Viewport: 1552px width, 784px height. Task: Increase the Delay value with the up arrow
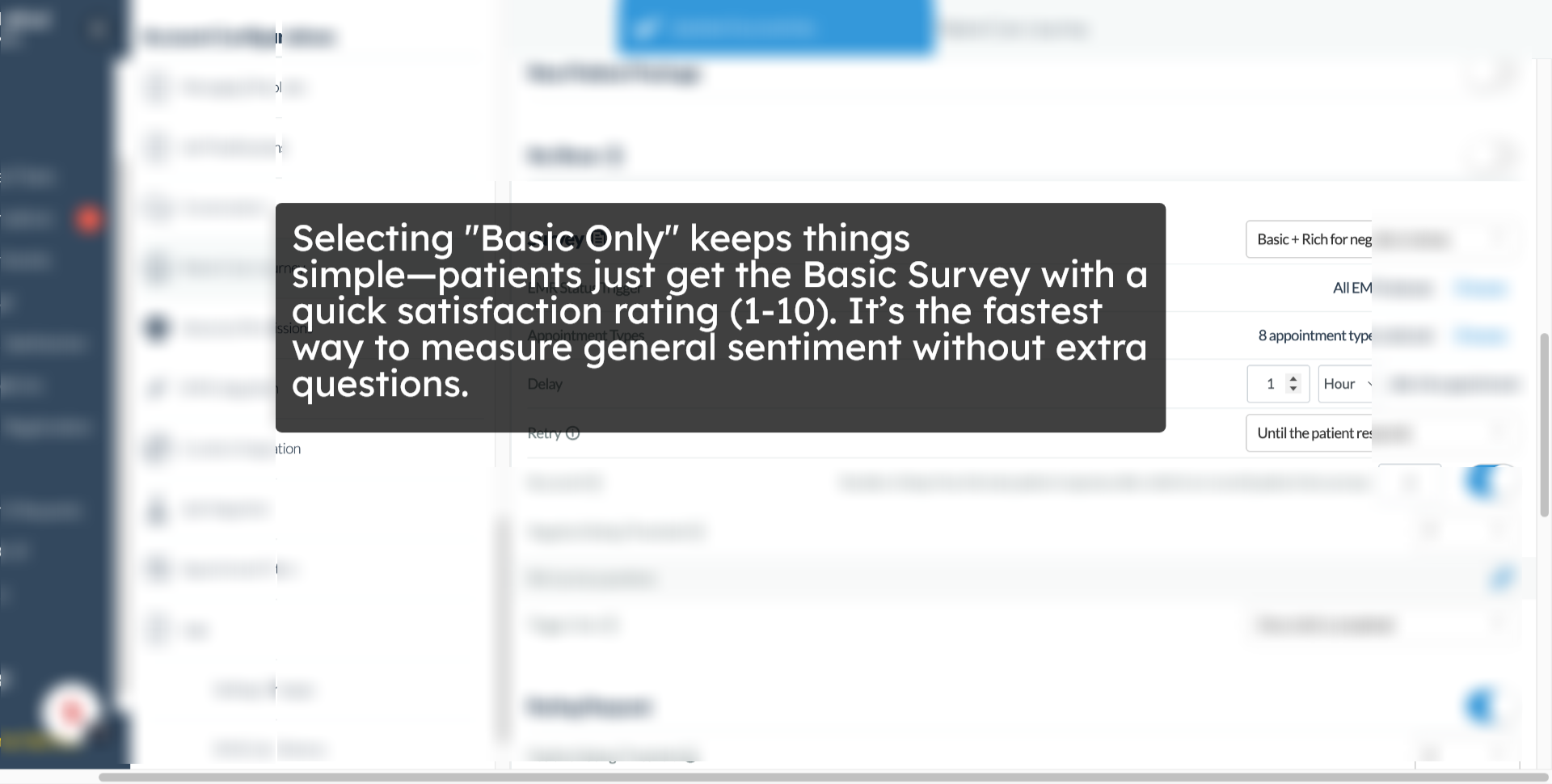pyautogui.click(x=1293, y=378)
